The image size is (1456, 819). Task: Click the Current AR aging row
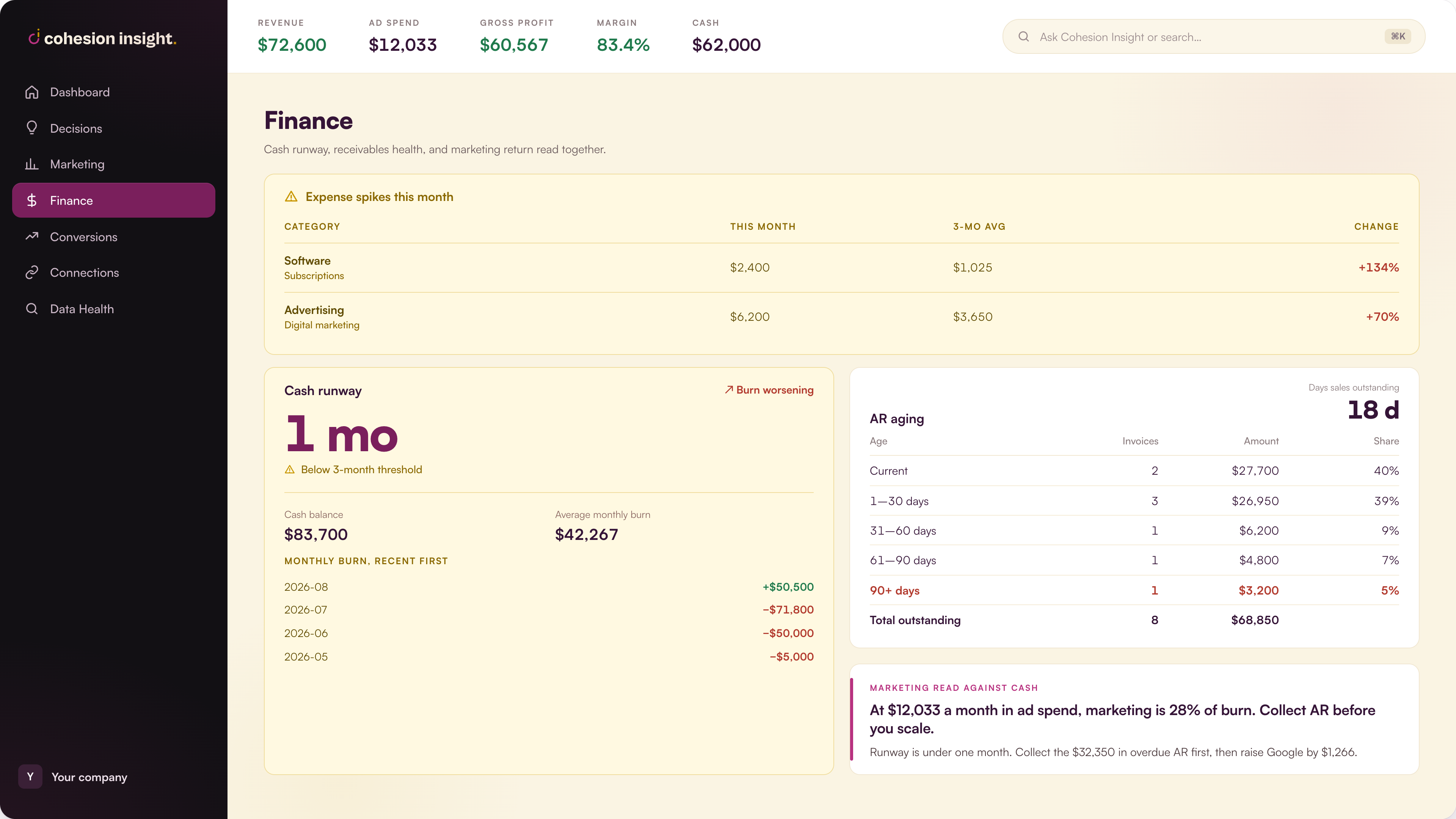coord(1134,471)
